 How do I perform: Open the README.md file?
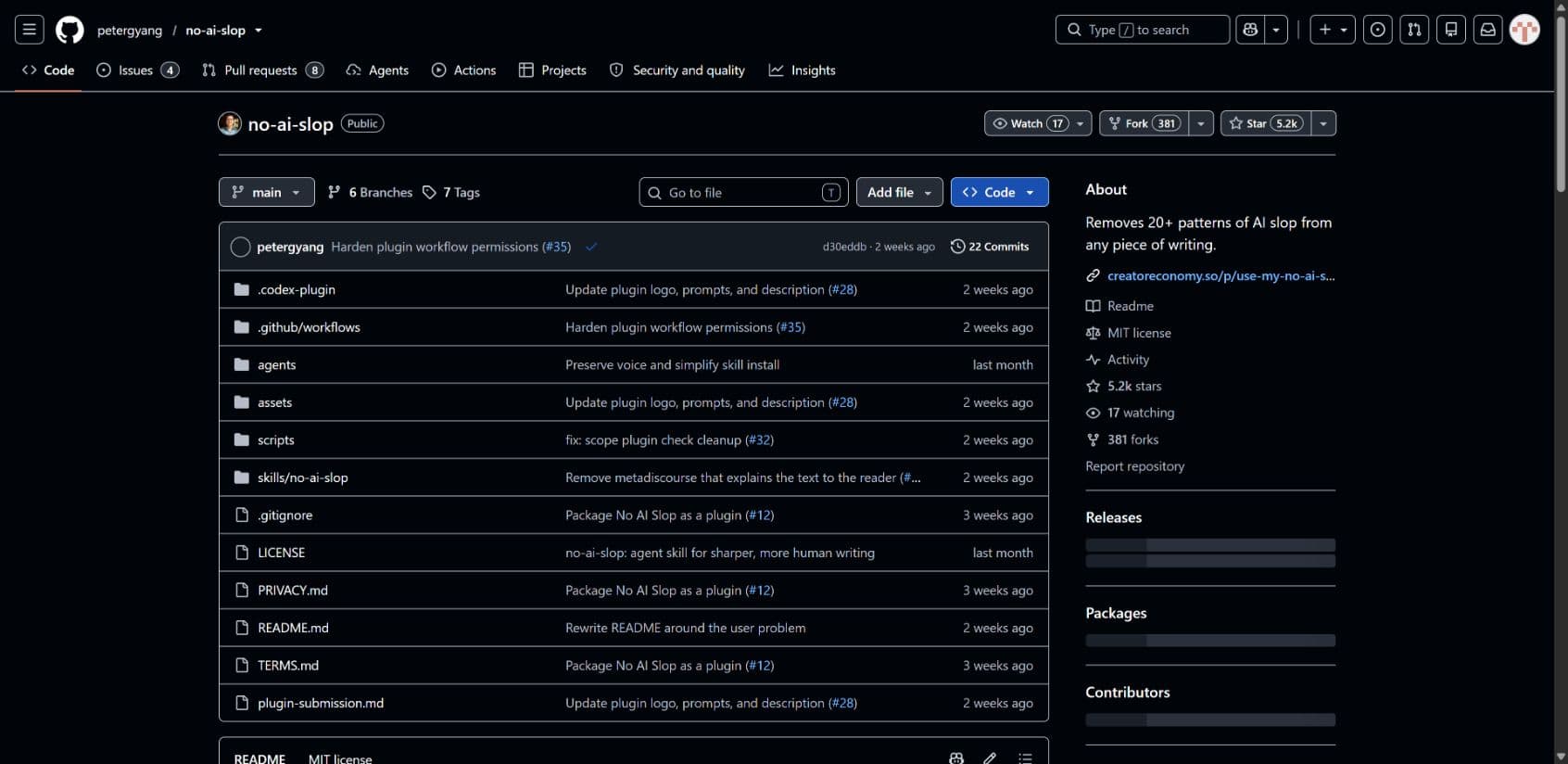(293, 628)
